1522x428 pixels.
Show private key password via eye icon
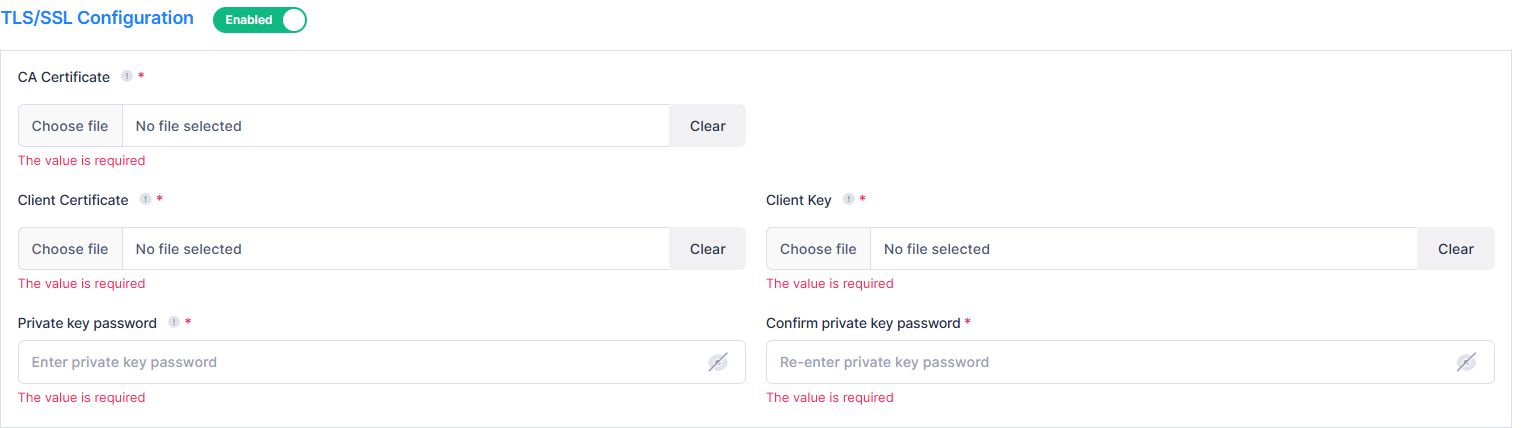(x=718, y=362)
